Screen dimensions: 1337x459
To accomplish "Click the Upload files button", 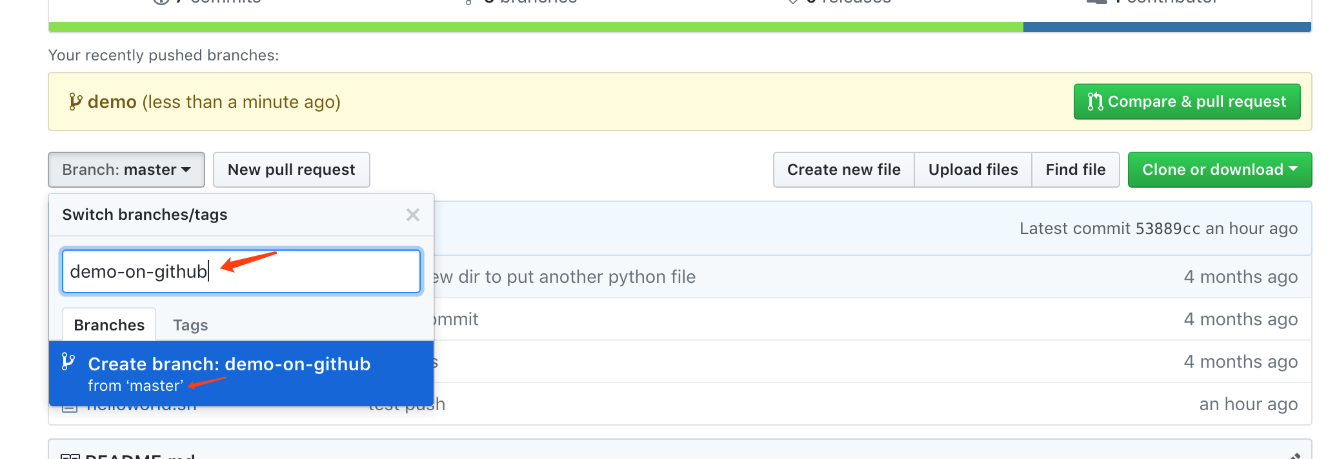I will (x=972, y=170).
